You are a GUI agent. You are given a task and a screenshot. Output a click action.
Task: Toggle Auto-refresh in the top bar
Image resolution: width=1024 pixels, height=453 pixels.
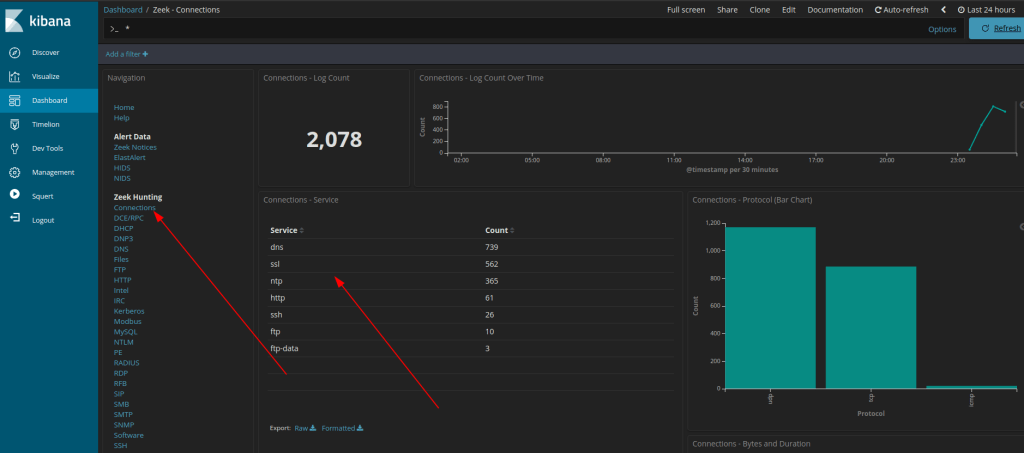pyautogui.click(x=901, y=9)
